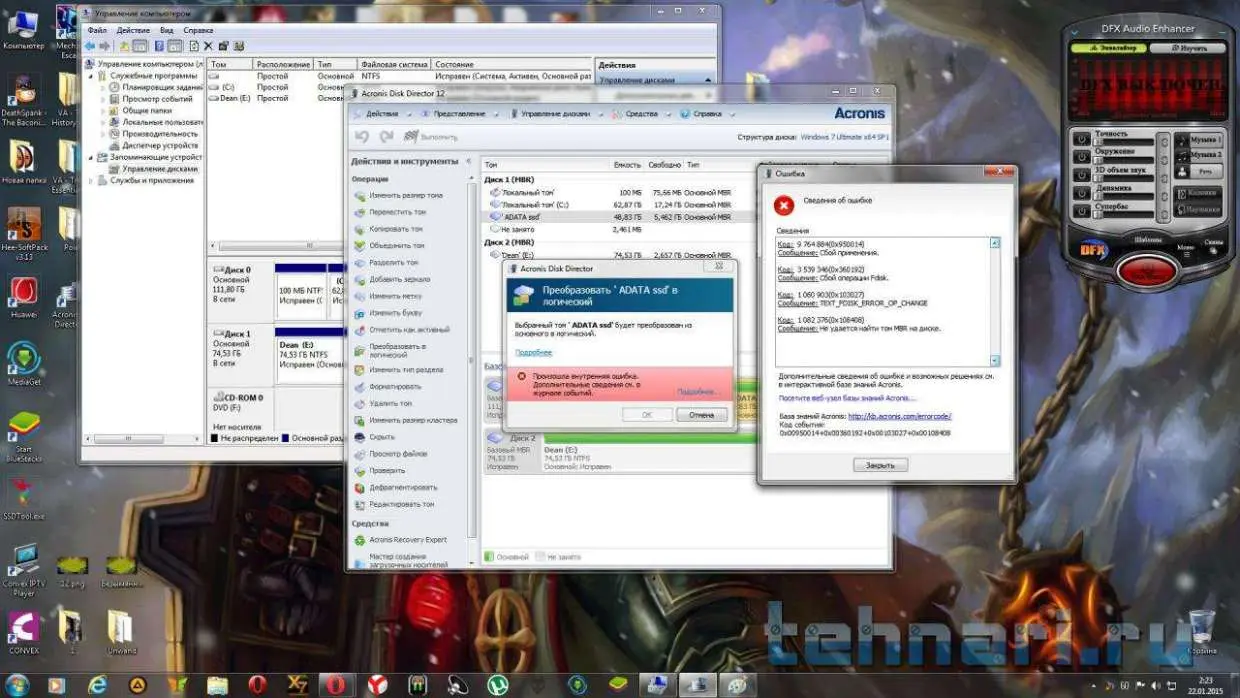Screen dimensions: 1240x698
Task: Collapse Служебные программы tree node
Action: [90, 76]
